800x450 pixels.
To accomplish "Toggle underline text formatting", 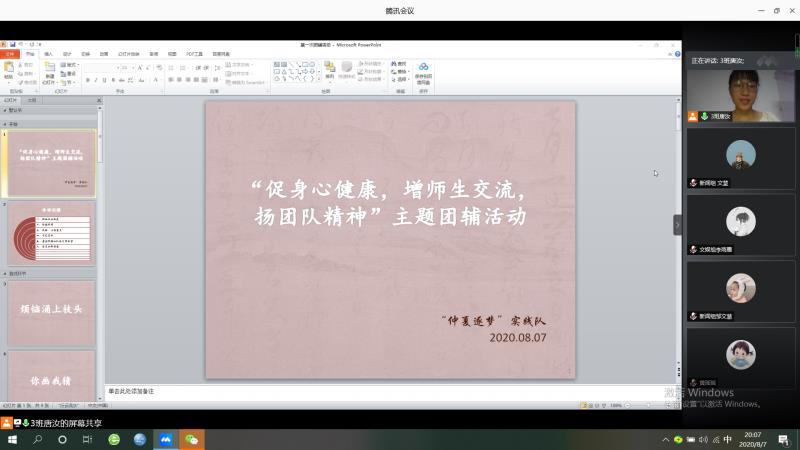I will pos(106,80).
